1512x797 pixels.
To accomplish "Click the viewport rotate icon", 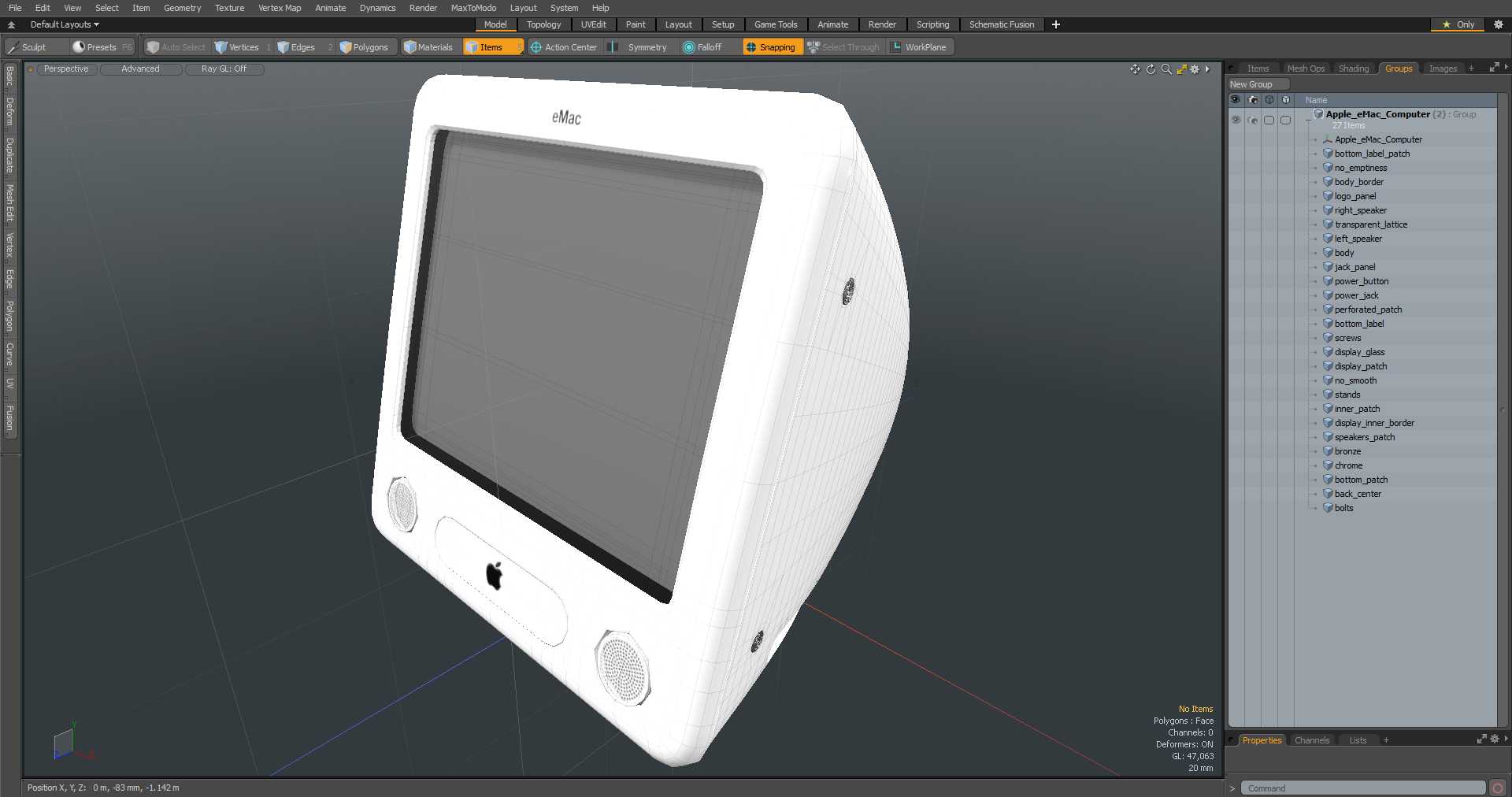I will (1151, 69).
